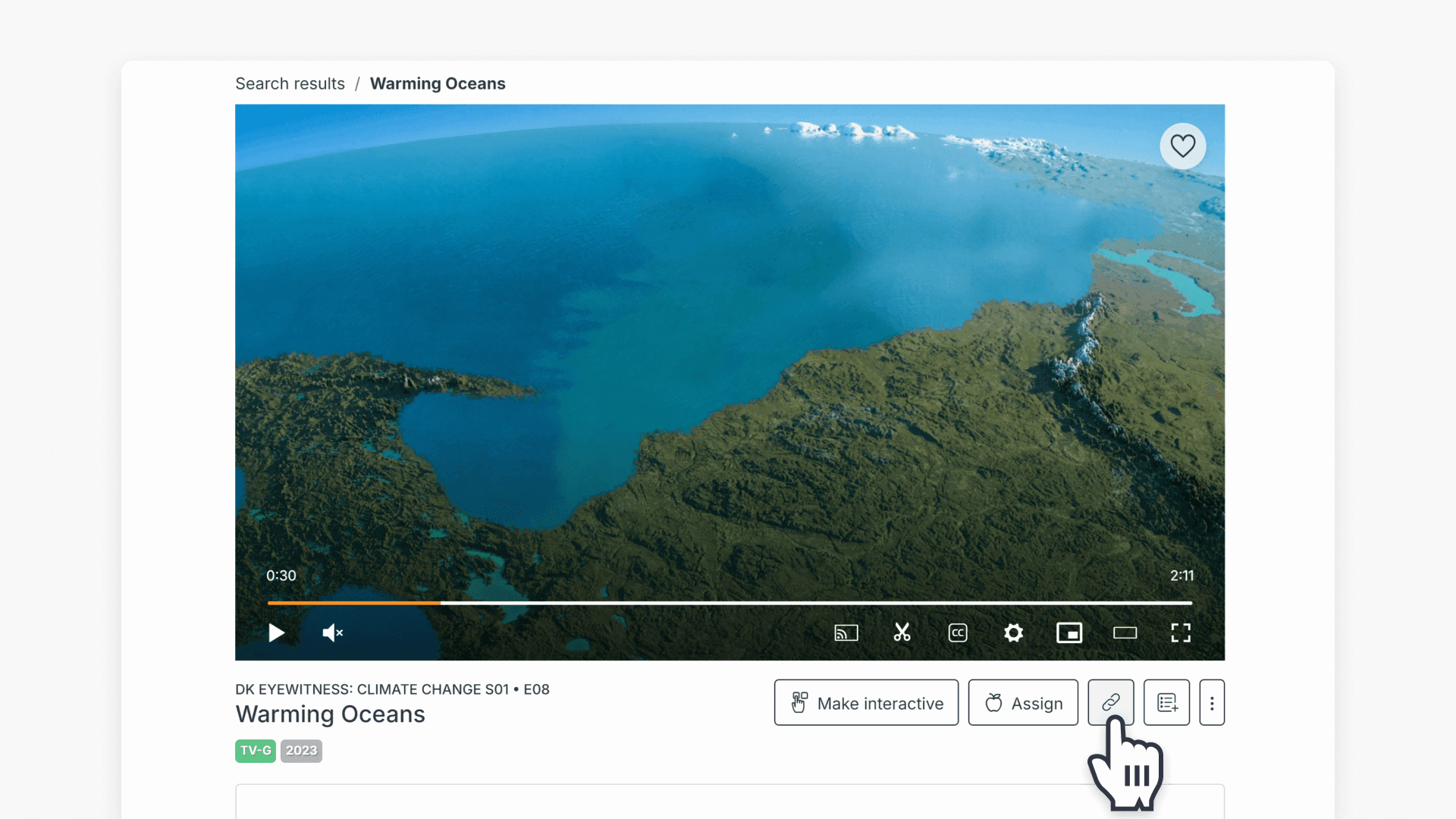Copy the video share link

pos(1110,702)
